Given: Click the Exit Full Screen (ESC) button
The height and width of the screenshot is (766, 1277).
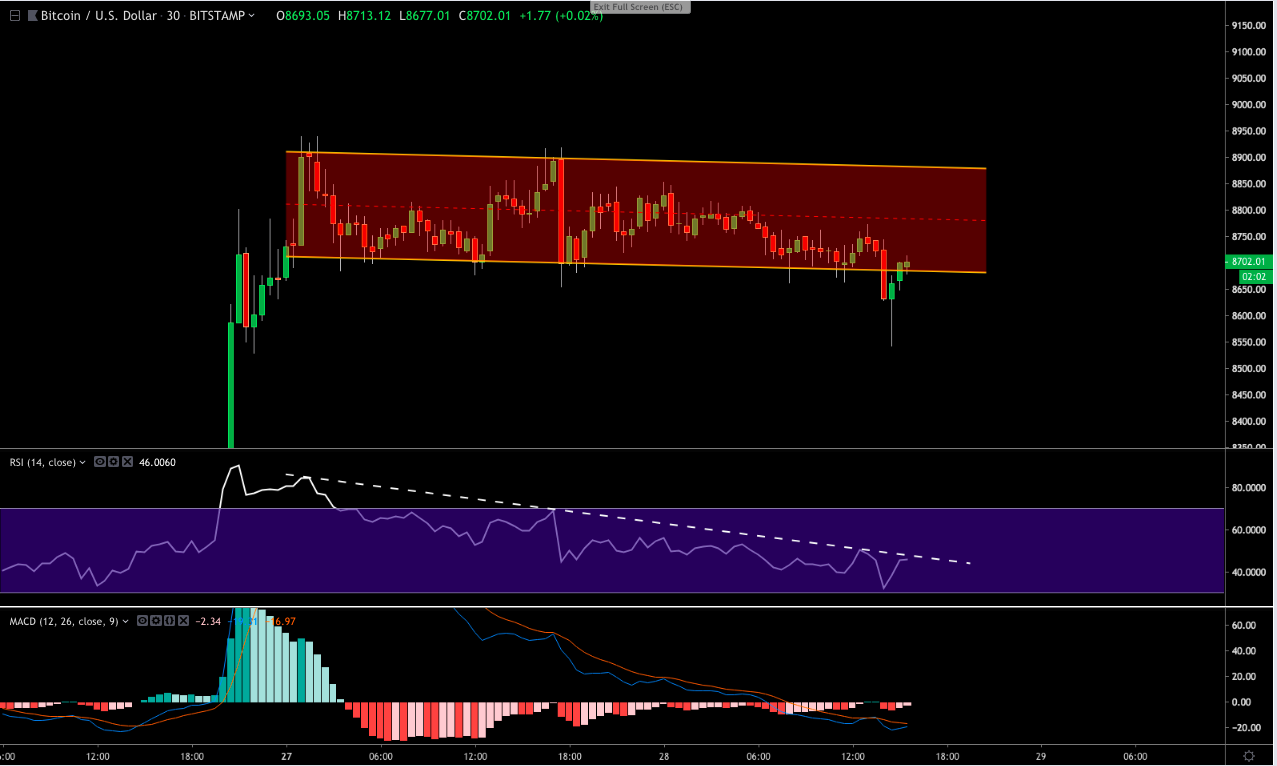Looking at the screenshot, I should [638, 6].
